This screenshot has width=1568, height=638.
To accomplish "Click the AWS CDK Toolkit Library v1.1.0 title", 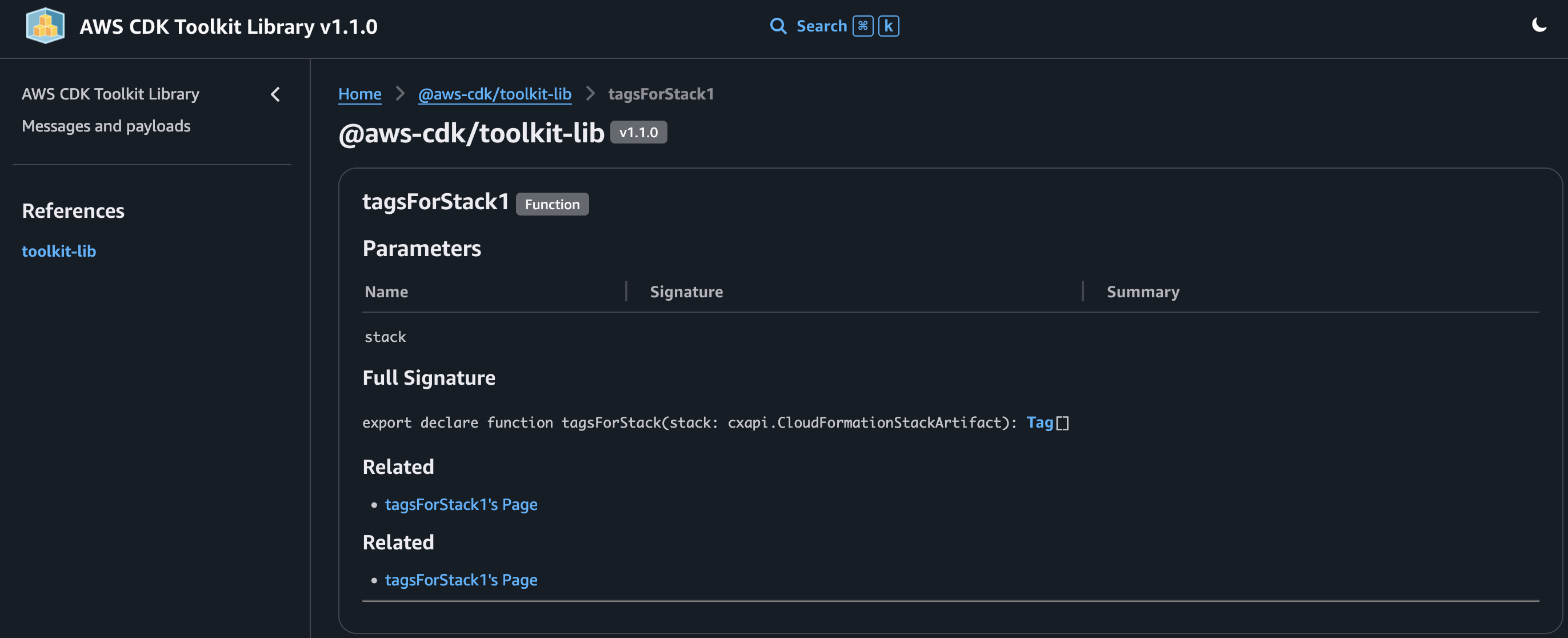I will 228,27.
